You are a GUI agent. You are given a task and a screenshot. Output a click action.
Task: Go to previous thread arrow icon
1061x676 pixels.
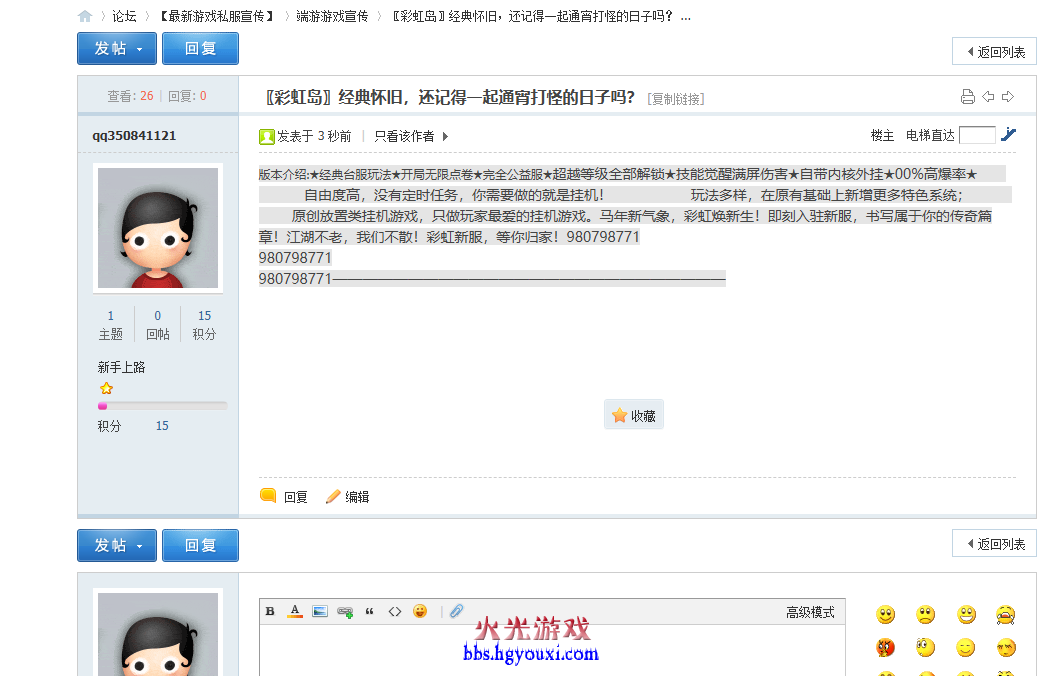click(x=988, y=97)
